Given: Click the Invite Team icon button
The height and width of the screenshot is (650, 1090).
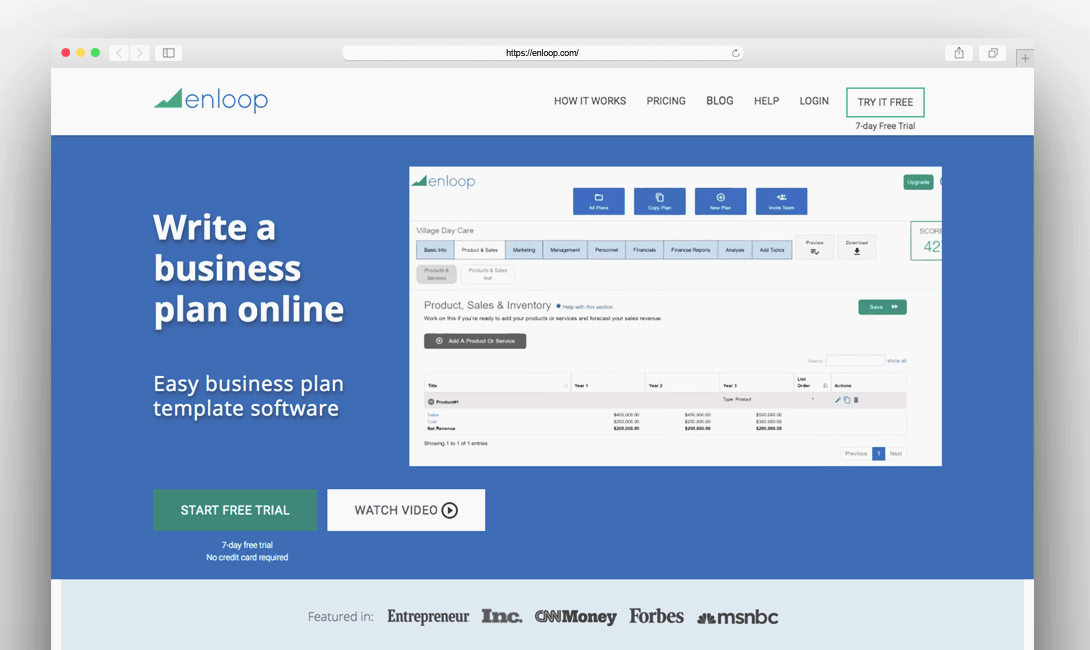Looking at the screenshot, I should click(781, 201).
